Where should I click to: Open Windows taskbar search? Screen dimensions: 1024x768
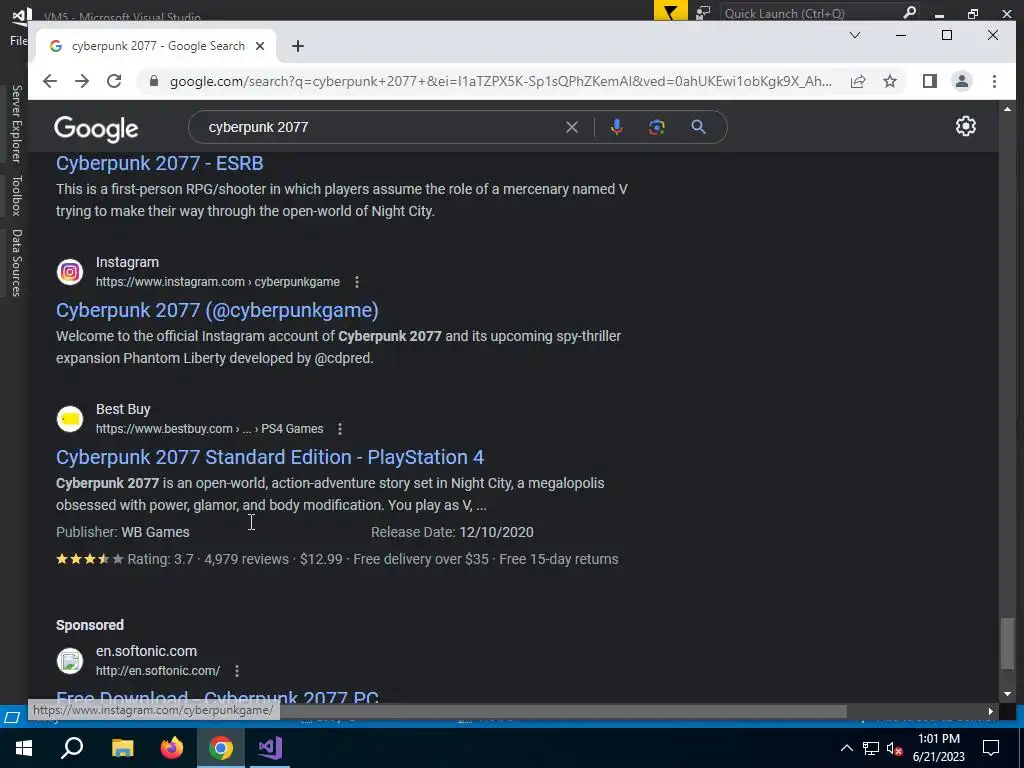point(72,748)
